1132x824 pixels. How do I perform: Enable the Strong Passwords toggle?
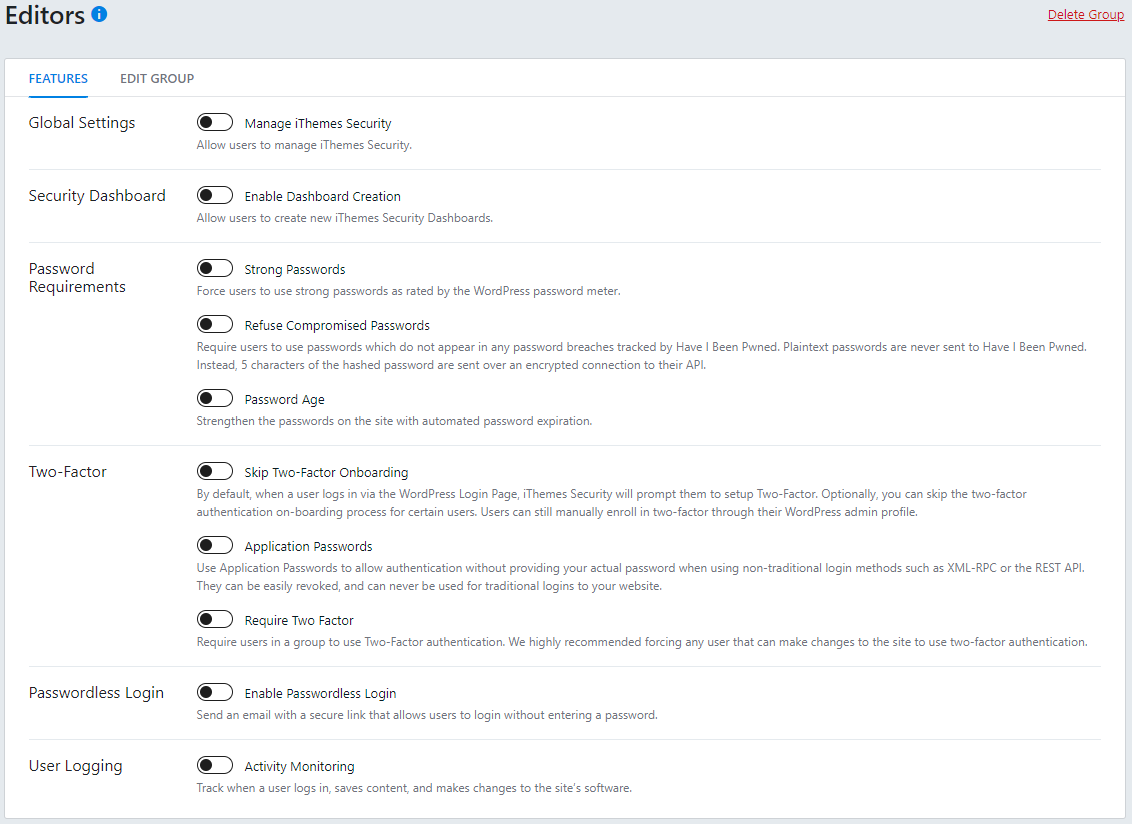click(x=214, y=267)
